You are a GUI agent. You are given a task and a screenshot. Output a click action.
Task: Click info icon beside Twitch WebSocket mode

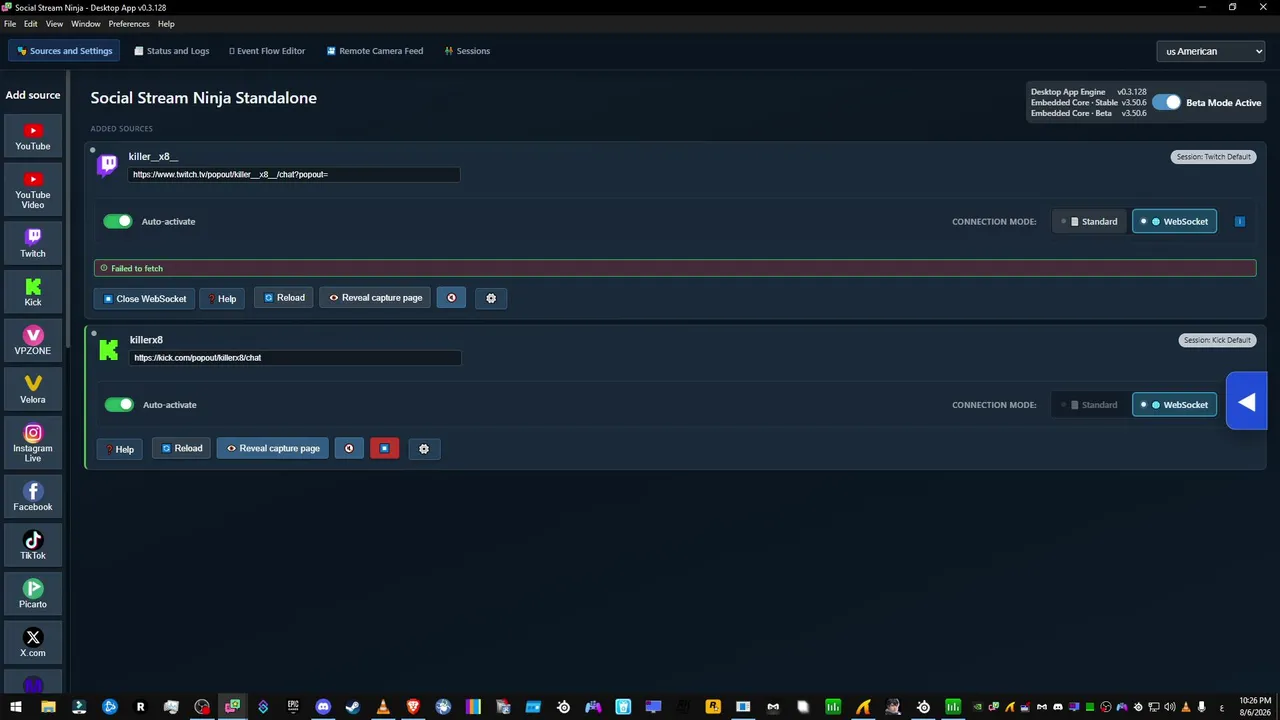(x=1240, y=221)
